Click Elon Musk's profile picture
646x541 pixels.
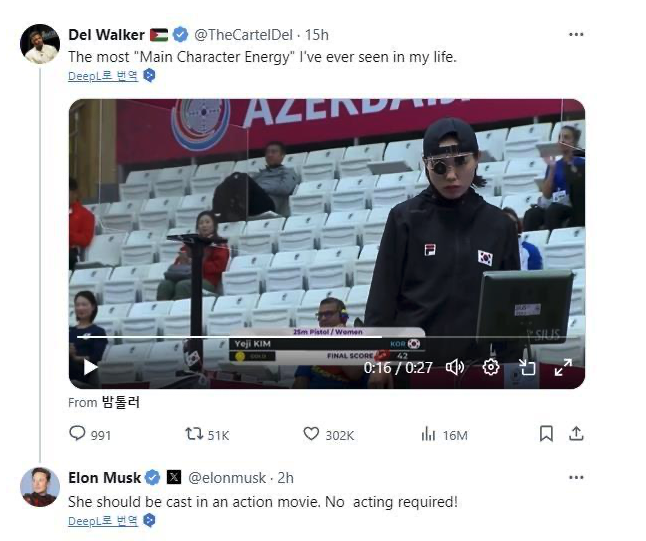coord(40,487)
